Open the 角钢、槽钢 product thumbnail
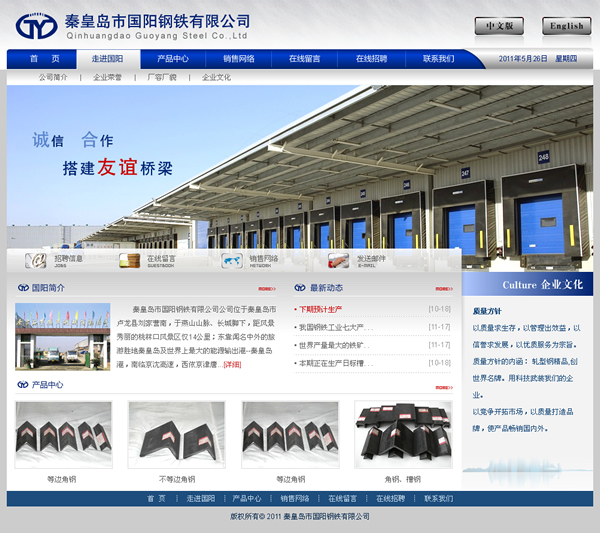This screenshot has width=600, height=533. (x=403, y=435)
